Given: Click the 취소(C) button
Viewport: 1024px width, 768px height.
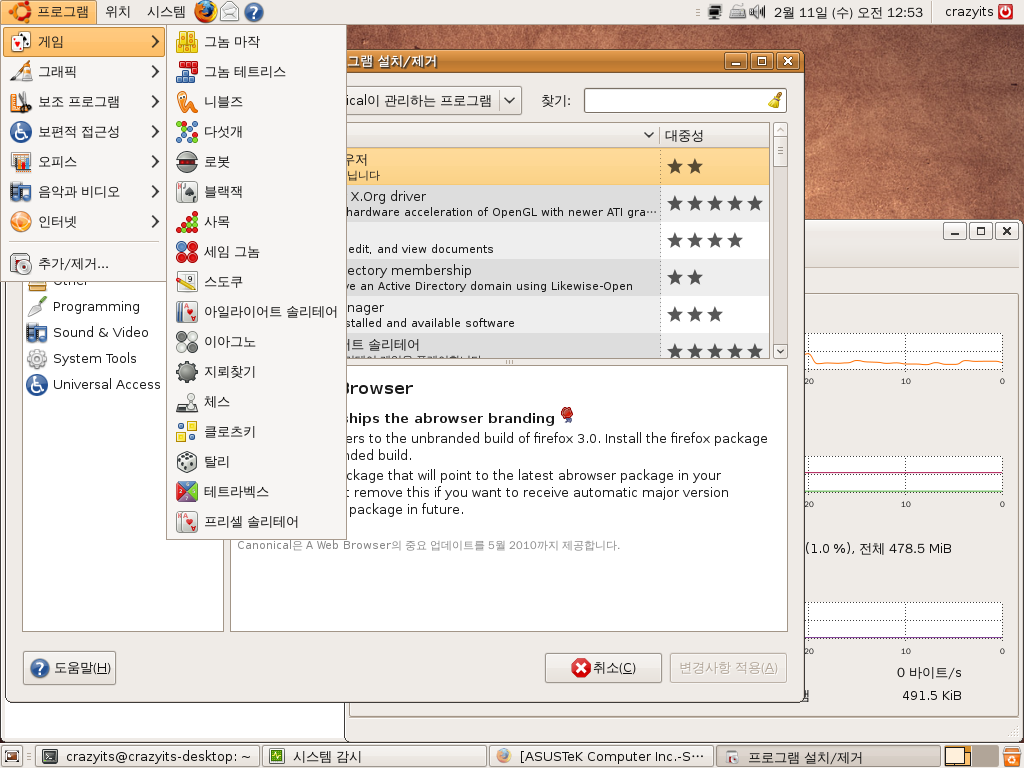Looking at the screenshot, I should (603, 667).
